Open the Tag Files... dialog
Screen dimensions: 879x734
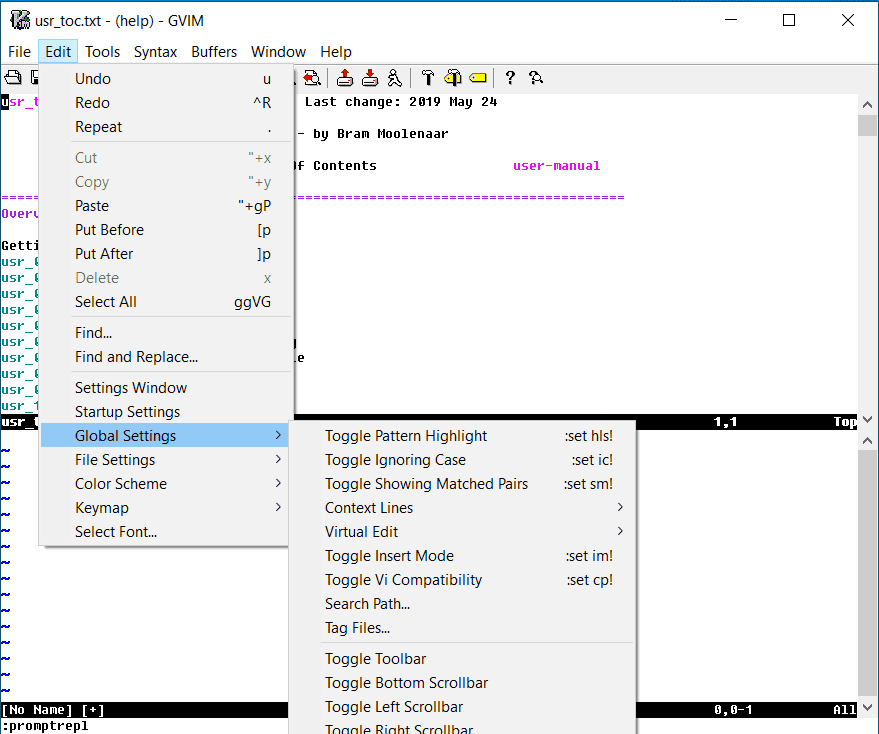463,628
